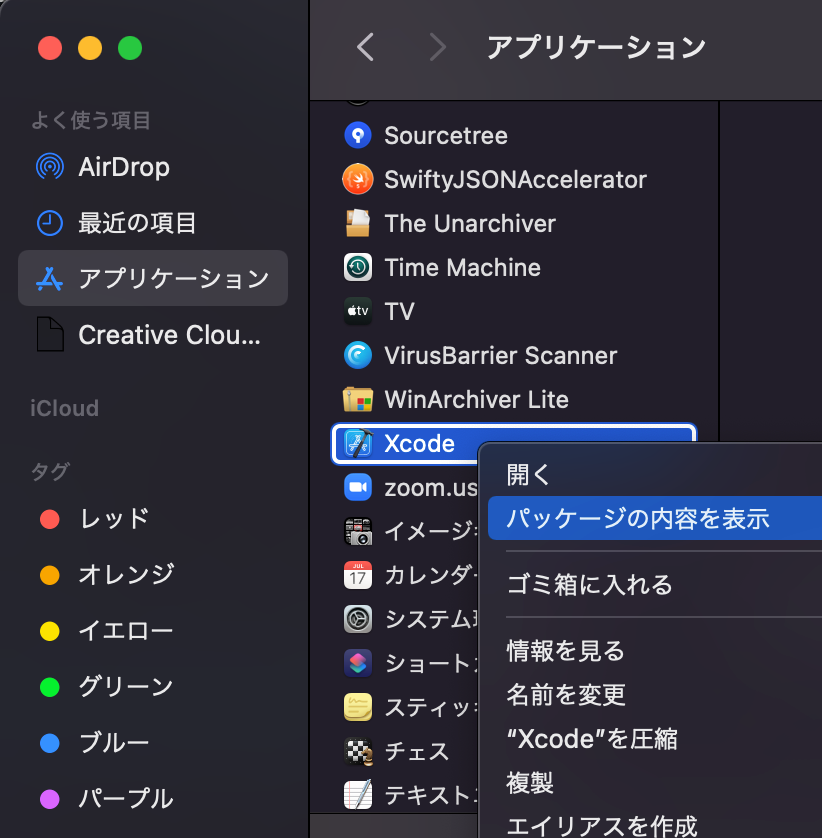Click the green zoom window button
This screenshot has width=822, height=838.
coord(130,48)
